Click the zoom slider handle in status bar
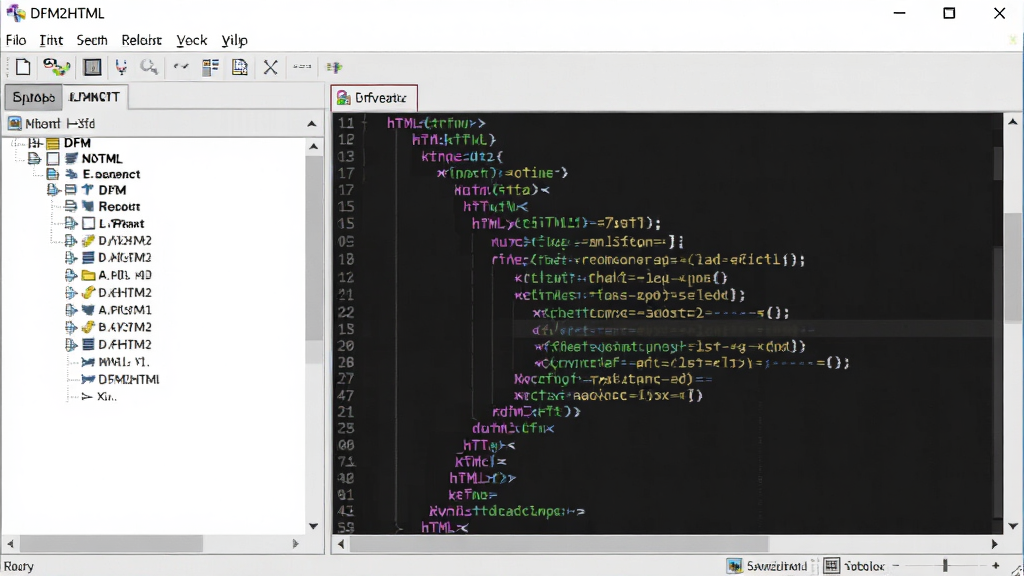The width and height of the screenshot is (1024, 576). [x=945, y=566]
